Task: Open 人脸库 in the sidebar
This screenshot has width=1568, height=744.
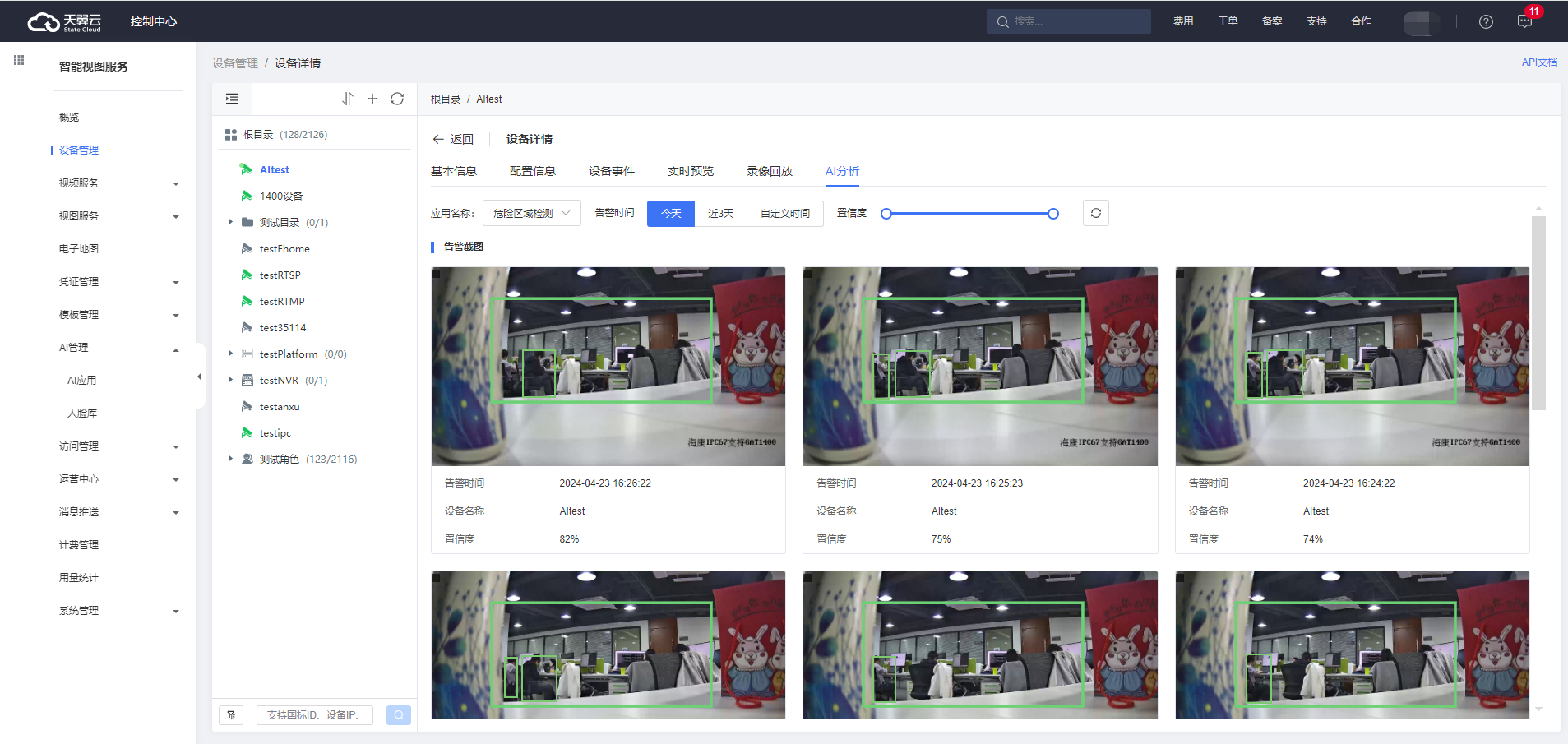Action: [x=82, y=413]
